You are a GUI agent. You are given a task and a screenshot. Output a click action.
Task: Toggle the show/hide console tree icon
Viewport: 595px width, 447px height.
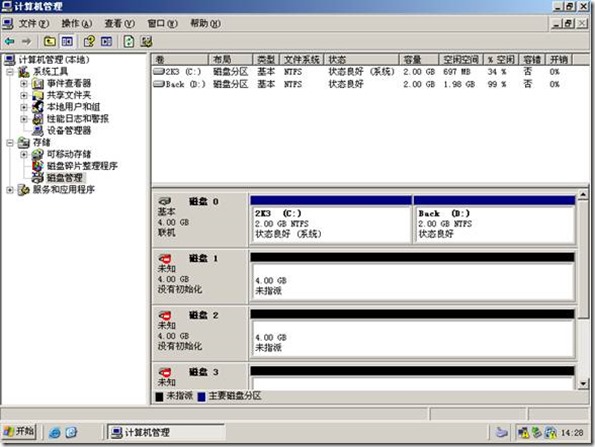pos(67,41)
